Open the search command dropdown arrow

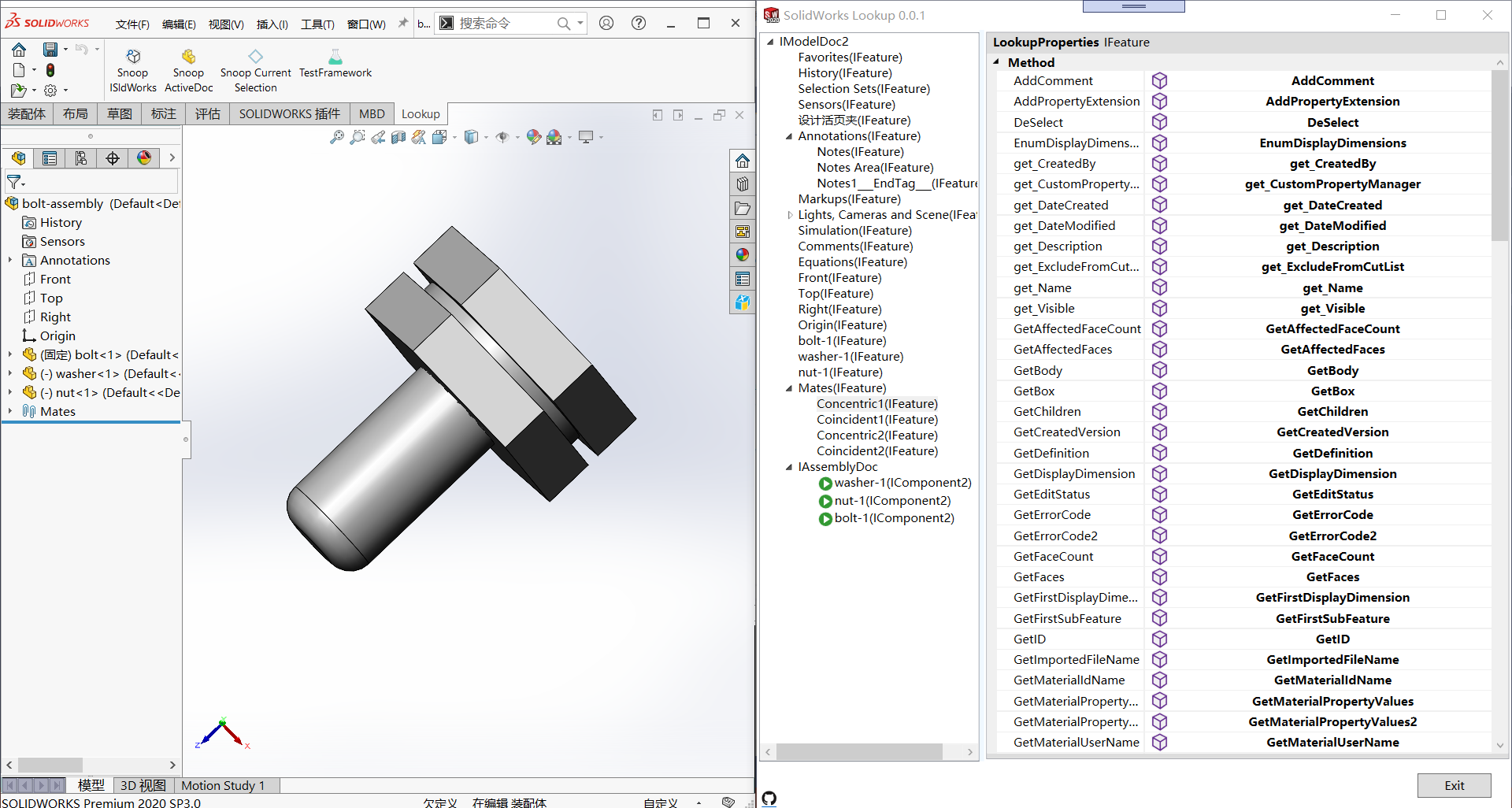(x=580, y=23)
